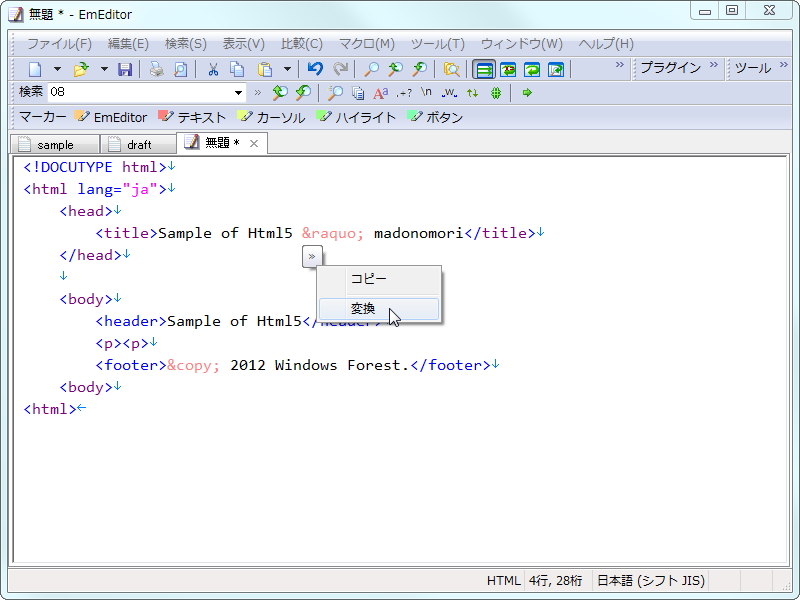The width and height of the screenshot is (800, 600).
Task: Select the EmEditor marker
Action: coord(111,117)
